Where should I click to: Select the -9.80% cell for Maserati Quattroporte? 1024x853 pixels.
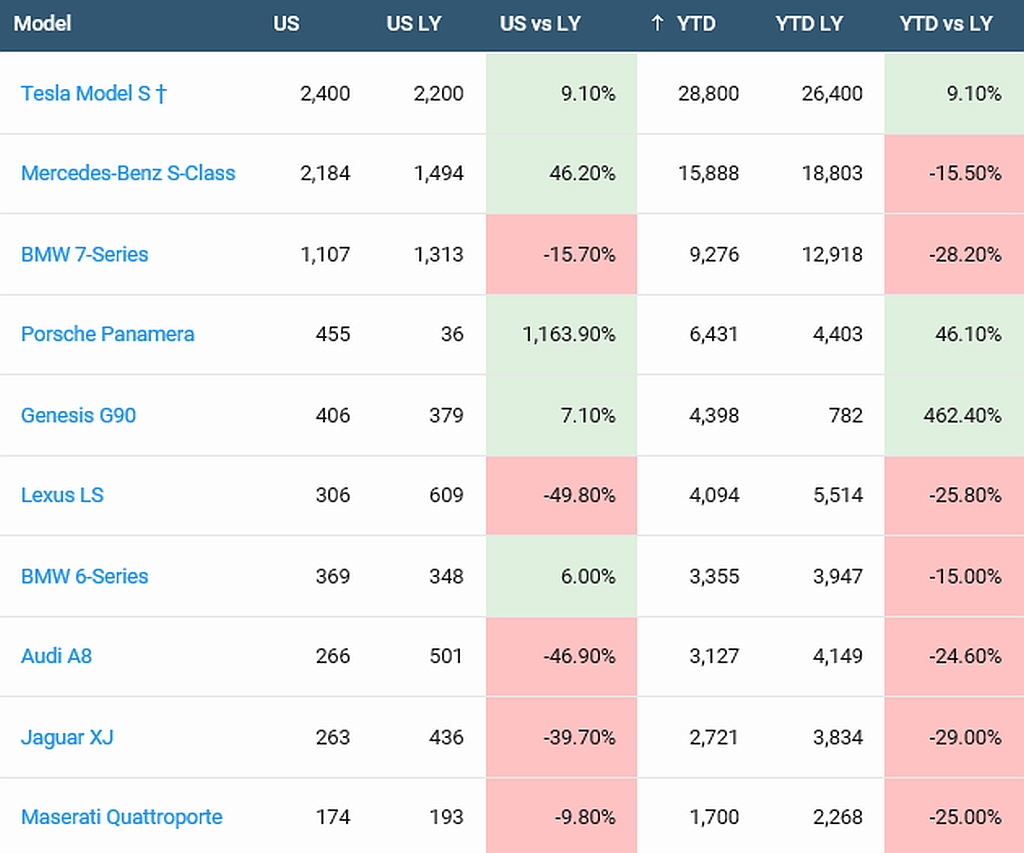pyautogui.click(x=562, y=816)
